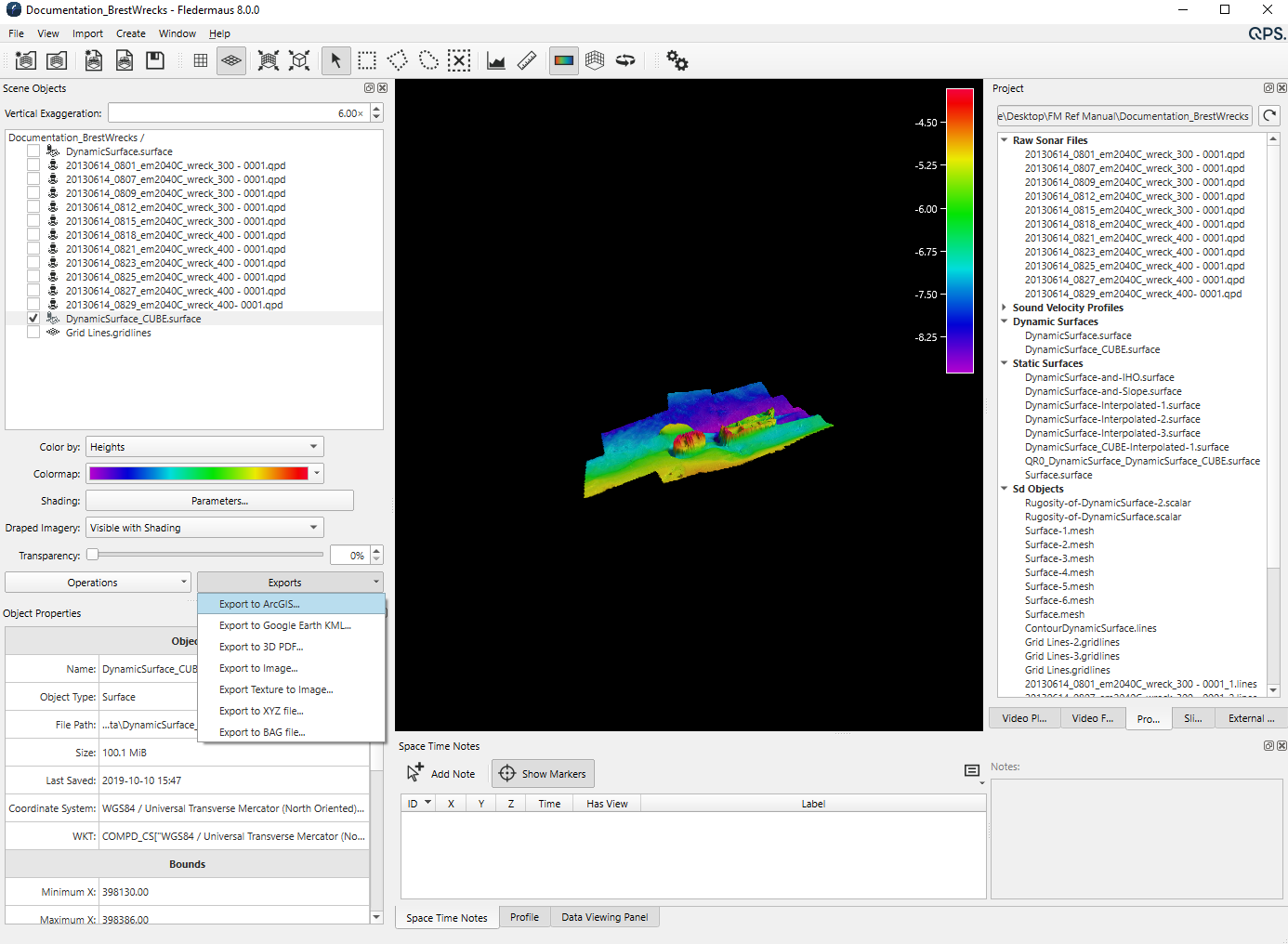Click the shading Parameters button
This screenshot has width=1288, height=944.
point(219,501)
